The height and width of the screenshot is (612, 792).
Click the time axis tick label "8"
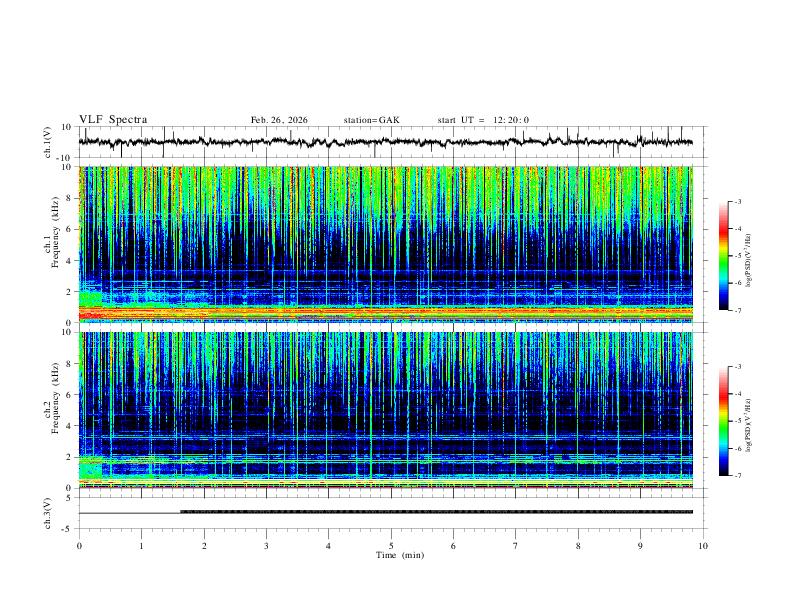578,546
